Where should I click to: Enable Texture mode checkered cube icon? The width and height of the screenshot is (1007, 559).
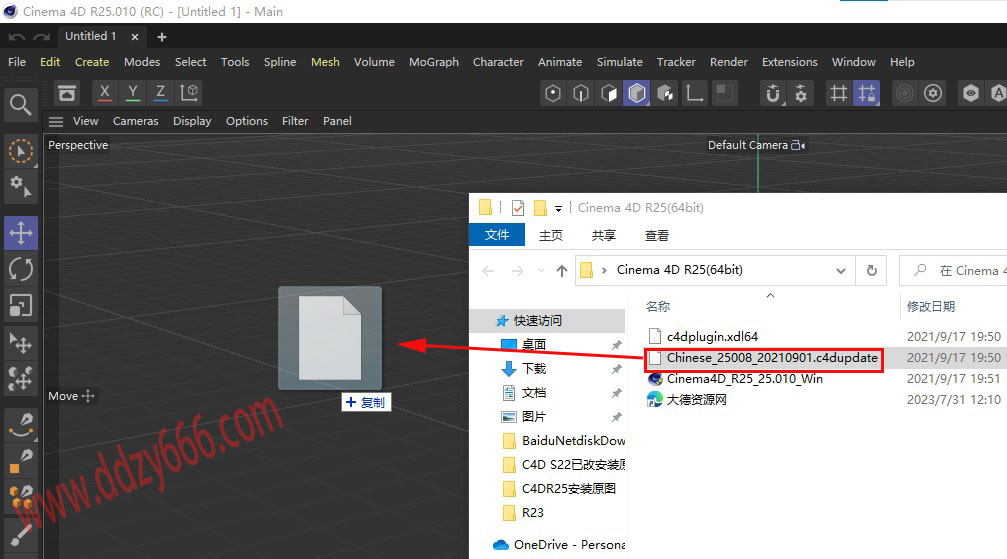(x=665, y=94)
